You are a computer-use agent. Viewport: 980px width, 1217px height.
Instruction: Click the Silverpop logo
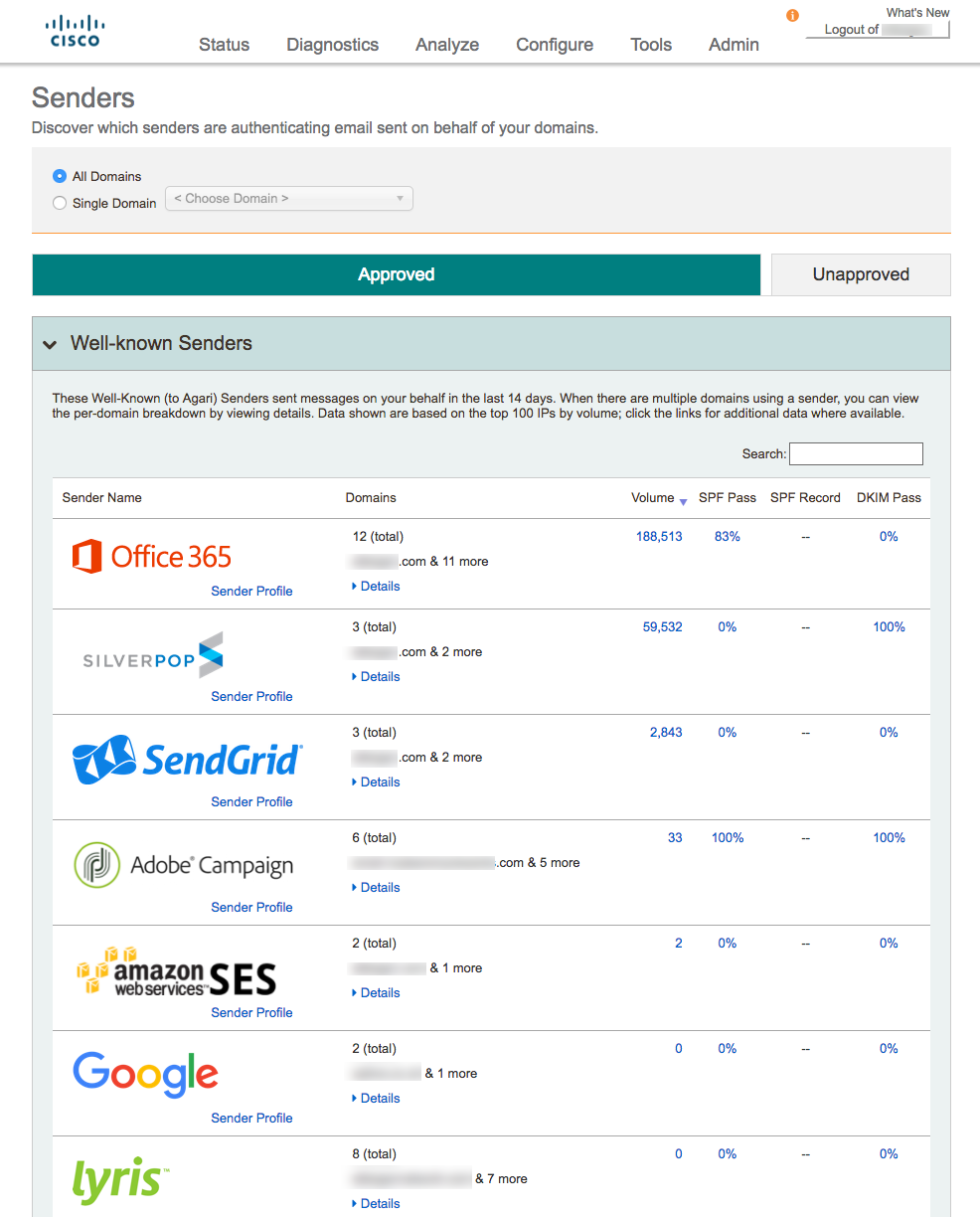pyautogui.click(x=153, y=655)
